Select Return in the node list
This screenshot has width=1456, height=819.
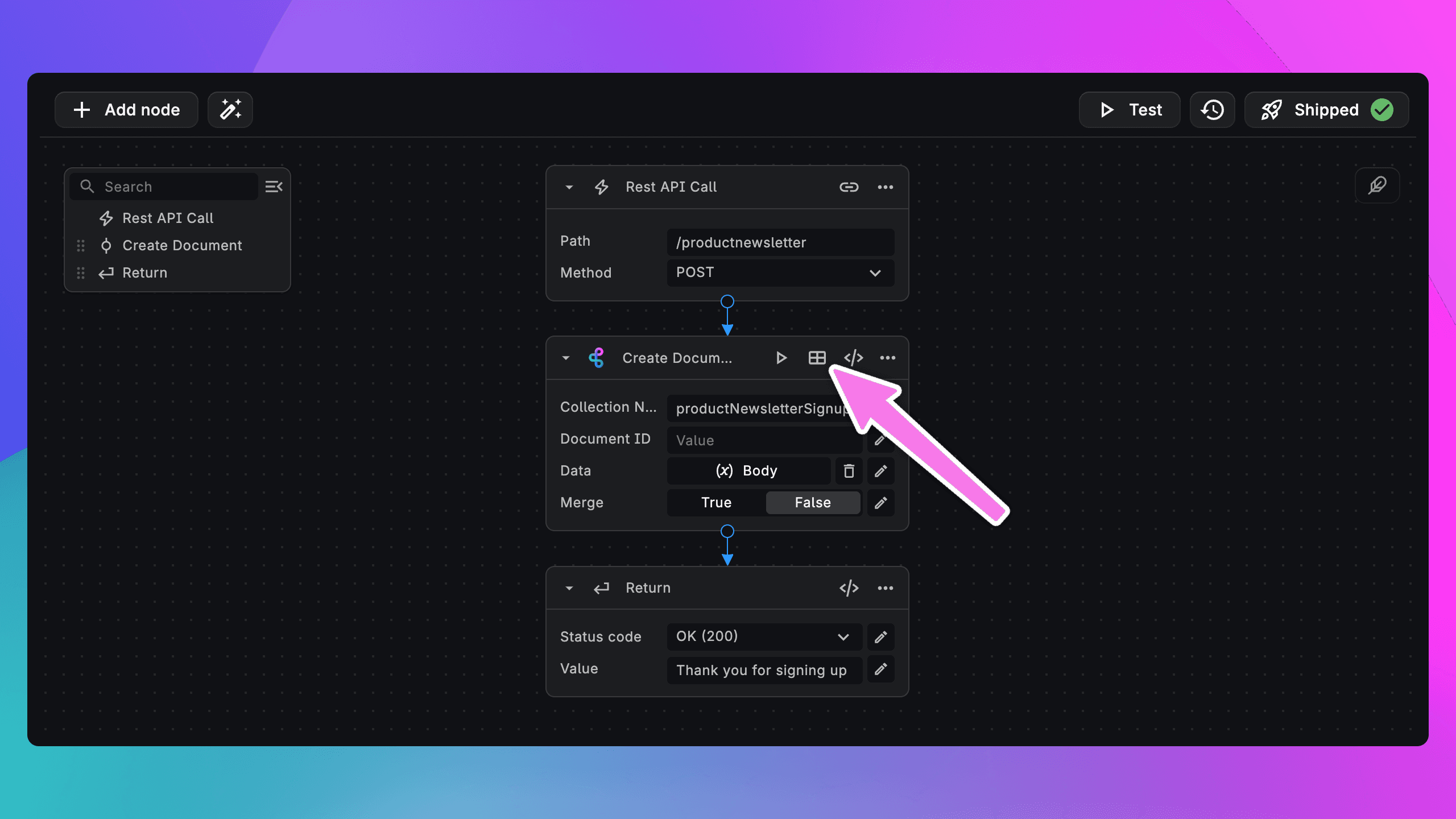pos(144,273)
